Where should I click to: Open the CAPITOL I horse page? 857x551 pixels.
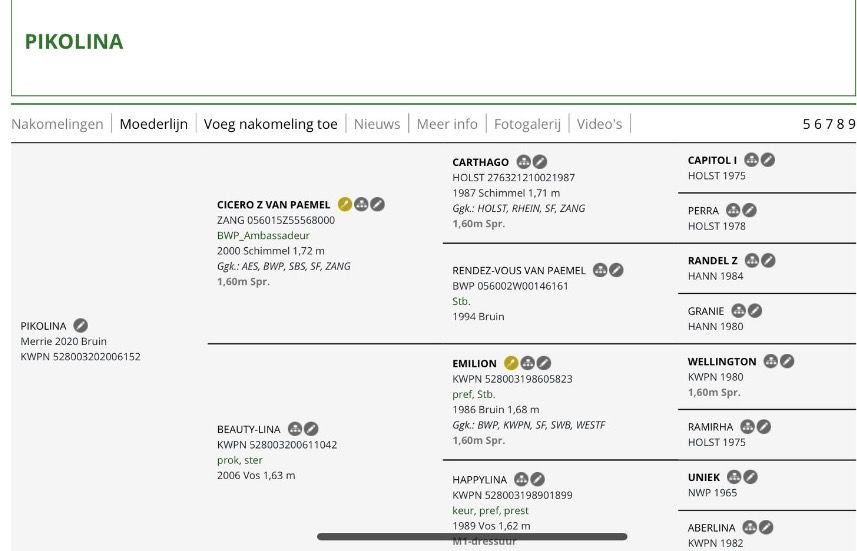(712, 160)
